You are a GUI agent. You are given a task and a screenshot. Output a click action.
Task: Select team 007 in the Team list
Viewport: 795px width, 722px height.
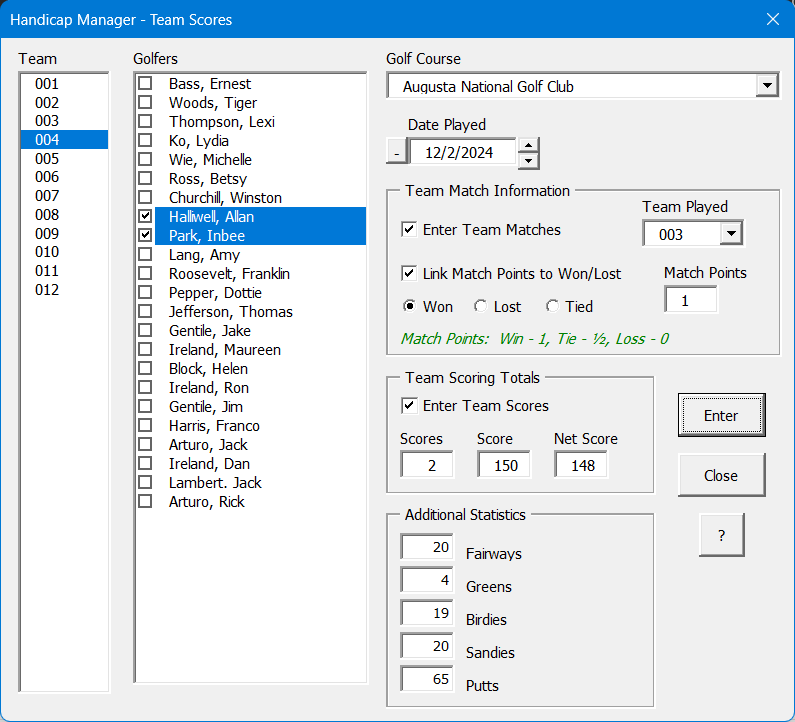coord(64,196)
